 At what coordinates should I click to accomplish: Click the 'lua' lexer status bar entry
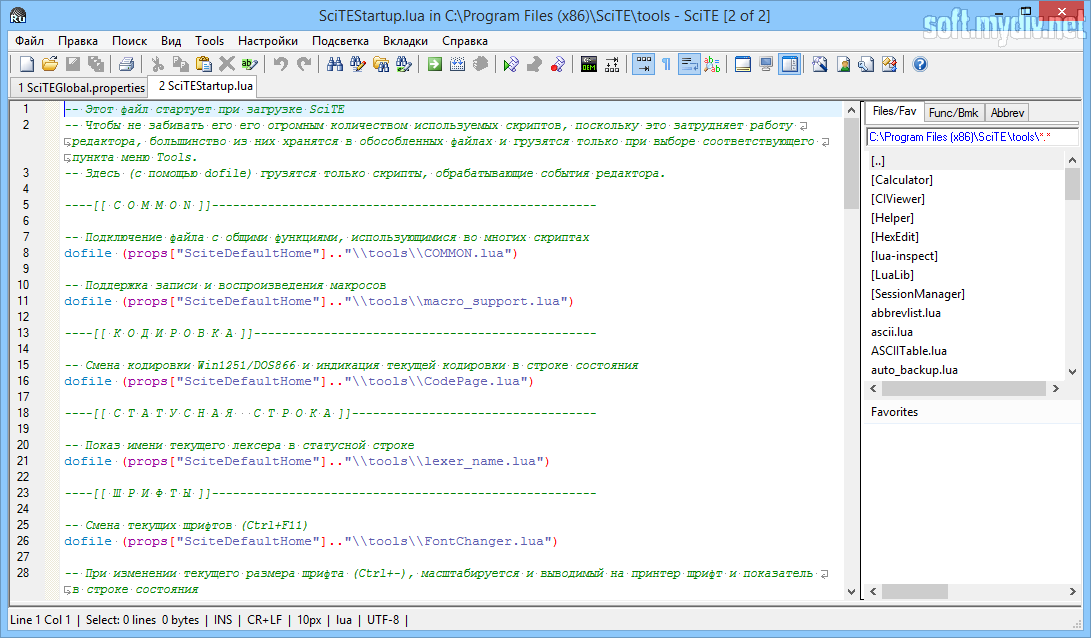click(344, 620)
